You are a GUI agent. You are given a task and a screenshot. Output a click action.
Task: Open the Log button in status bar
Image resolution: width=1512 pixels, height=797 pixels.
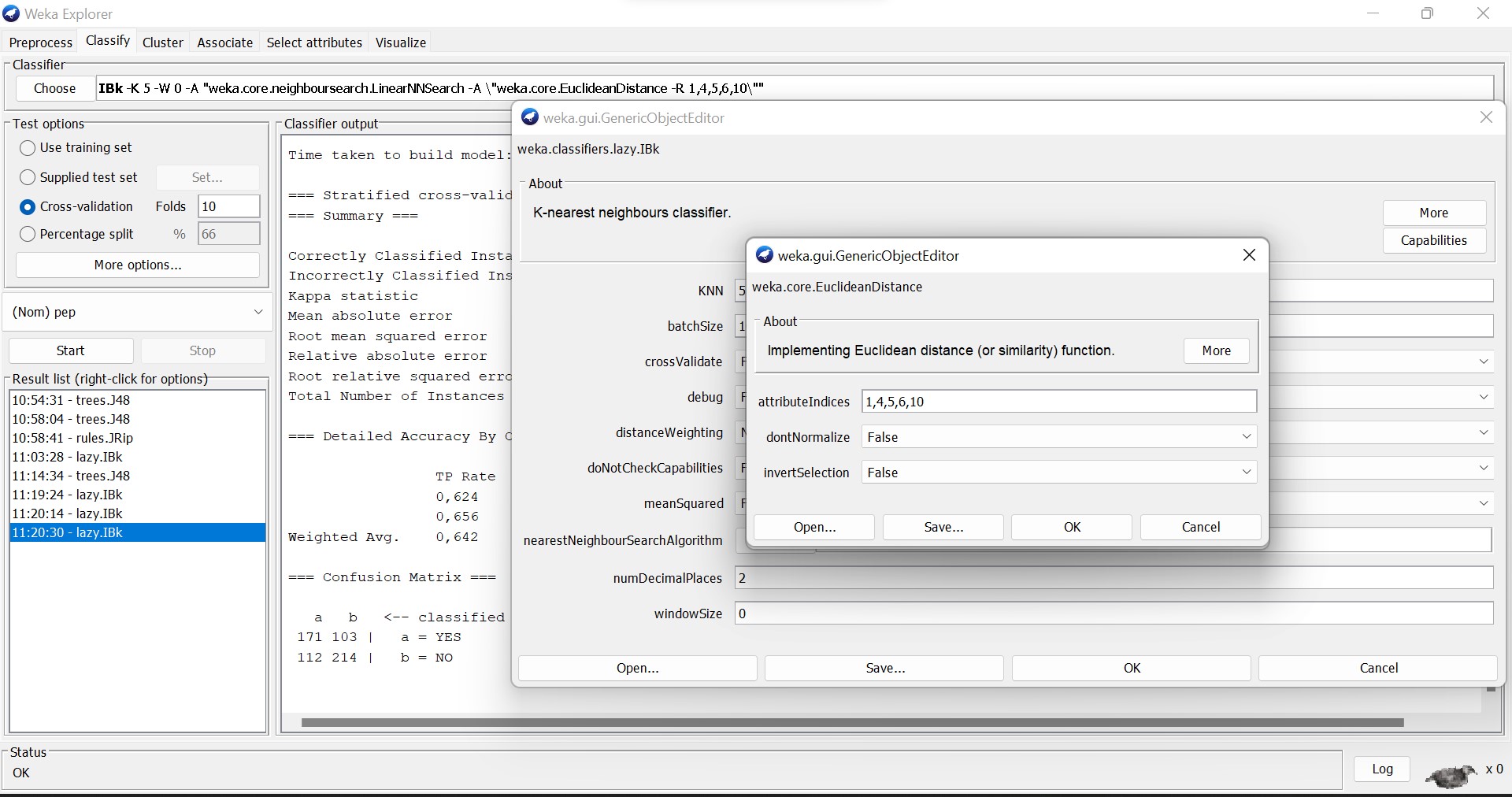(x=1382, y=769)
